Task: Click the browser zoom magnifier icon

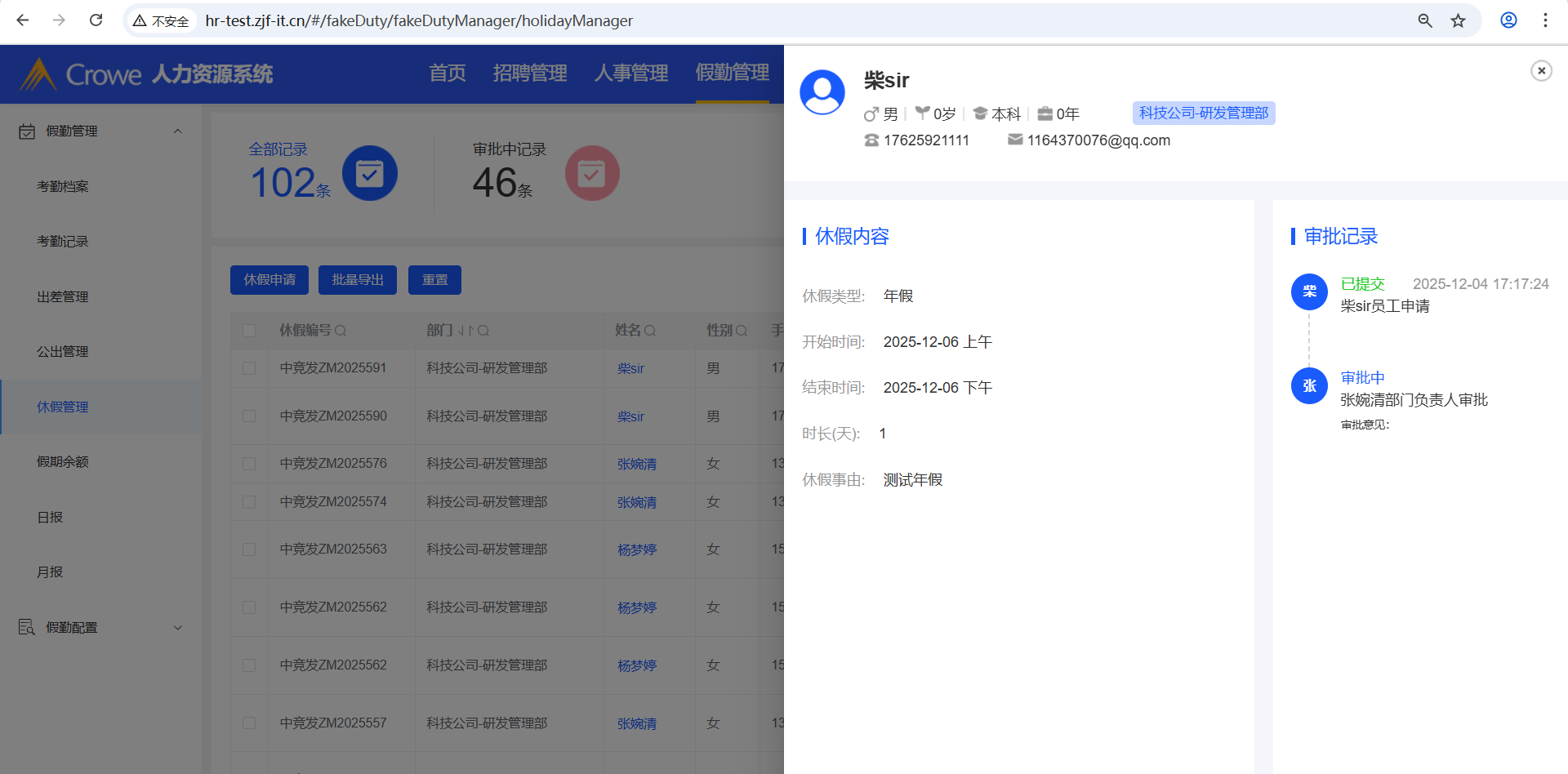Action: tap(1425, 20)
